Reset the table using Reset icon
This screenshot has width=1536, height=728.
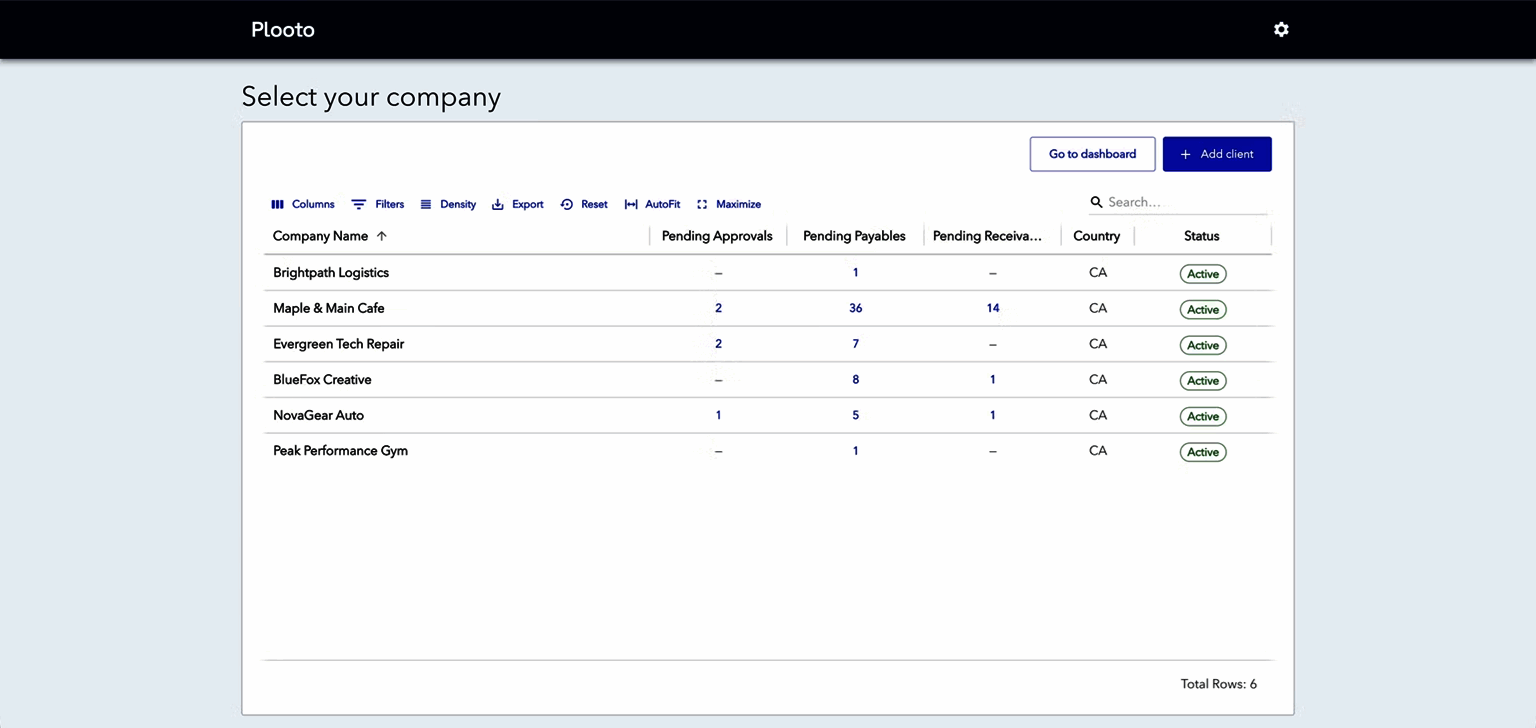pyautogui.click(x=567, y=204)
